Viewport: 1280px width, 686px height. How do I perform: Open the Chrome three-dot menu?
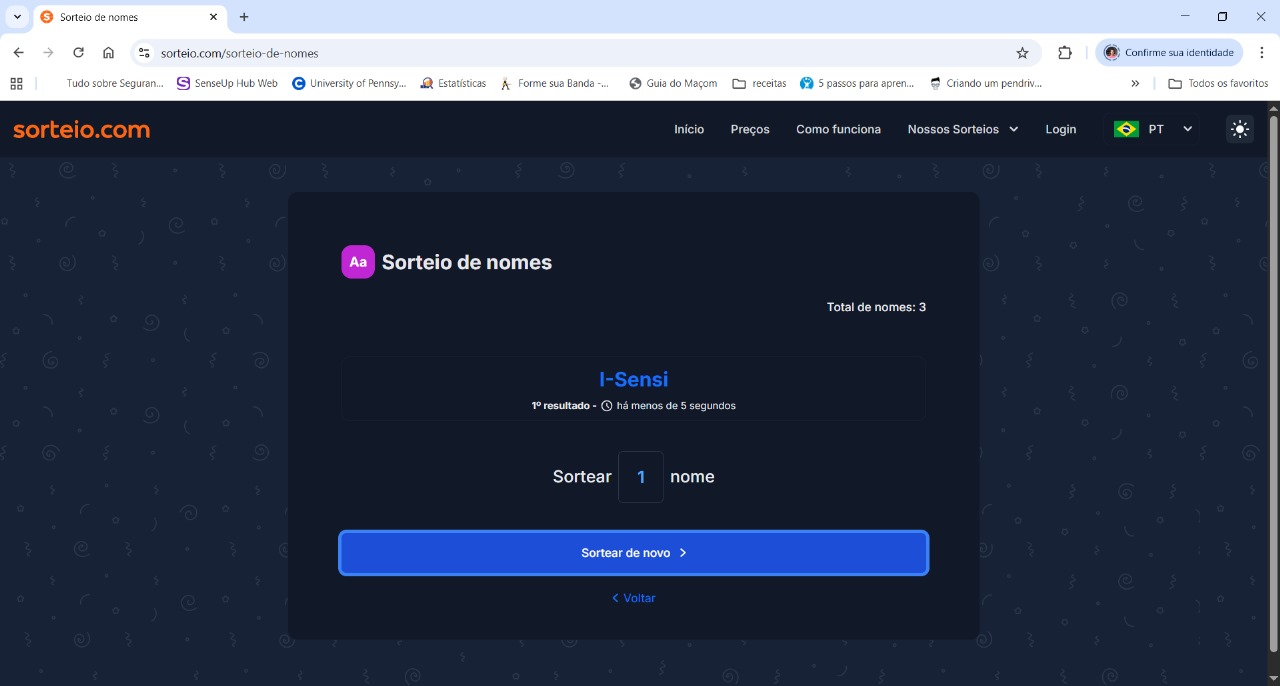(x=1262, y=53)
